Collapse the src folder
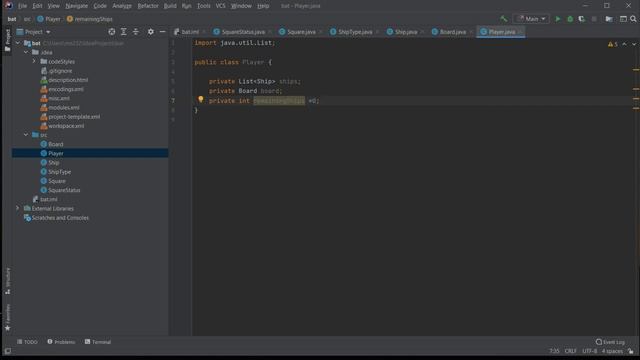Image resolution: width=640 pixels, height=360 pixels. pos(26,135)
